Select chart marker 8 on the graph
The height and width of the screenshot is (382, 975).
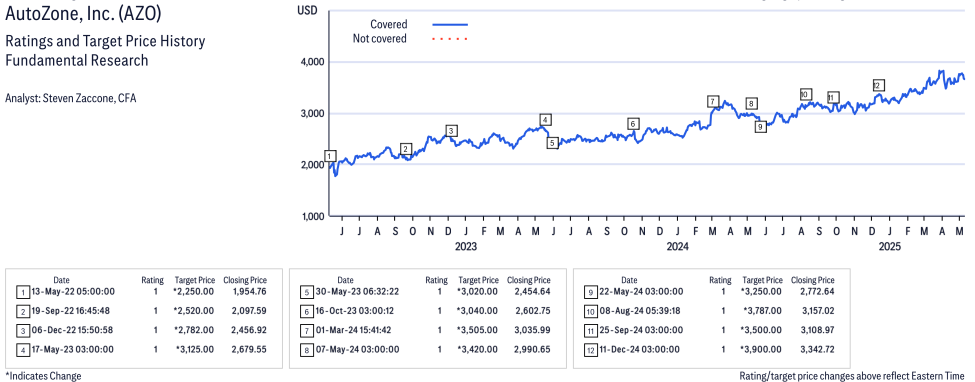pyautogui.click(x=751, y=104)
